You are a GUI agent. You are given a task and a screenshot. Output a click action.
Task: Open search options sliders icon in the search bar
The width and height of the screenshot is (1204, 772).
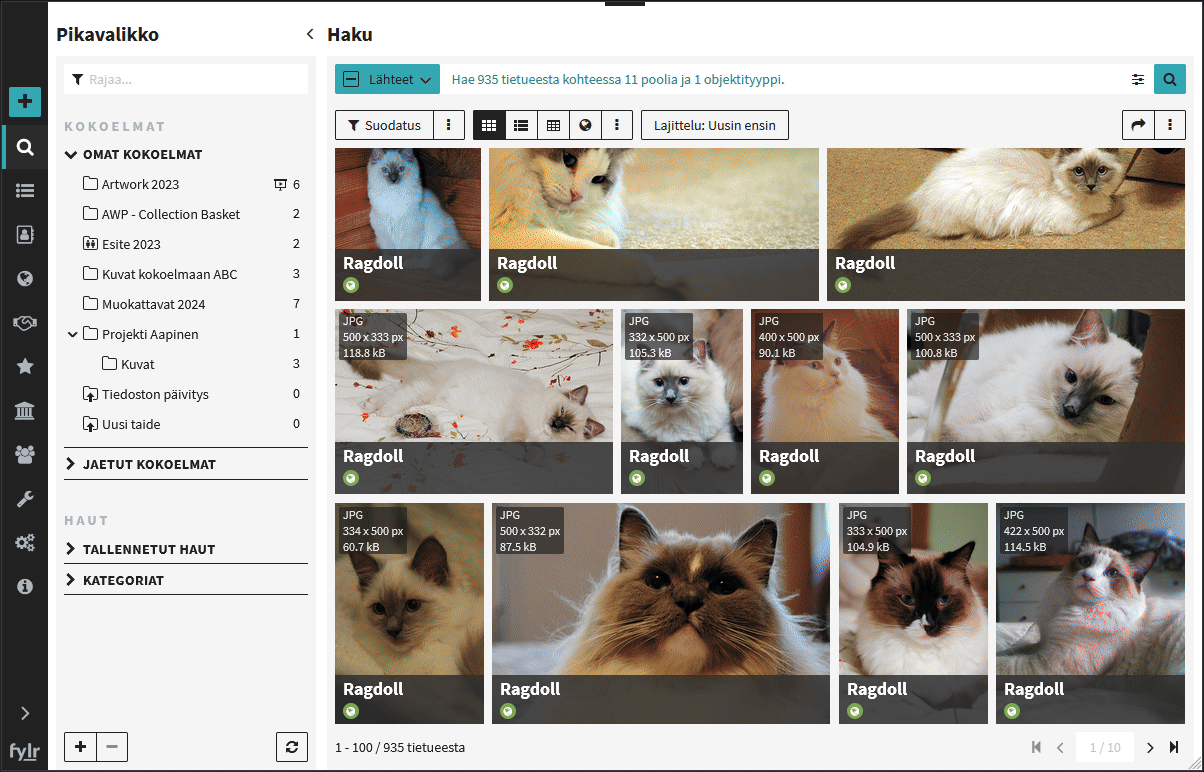tap(1138, 79)
